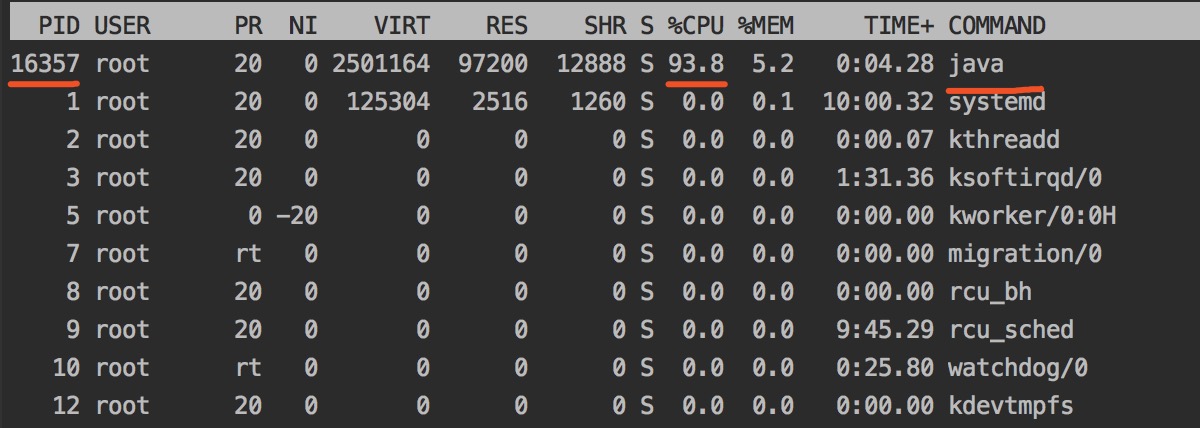
Task: Click the java command name
Action: tap(976, 64)
